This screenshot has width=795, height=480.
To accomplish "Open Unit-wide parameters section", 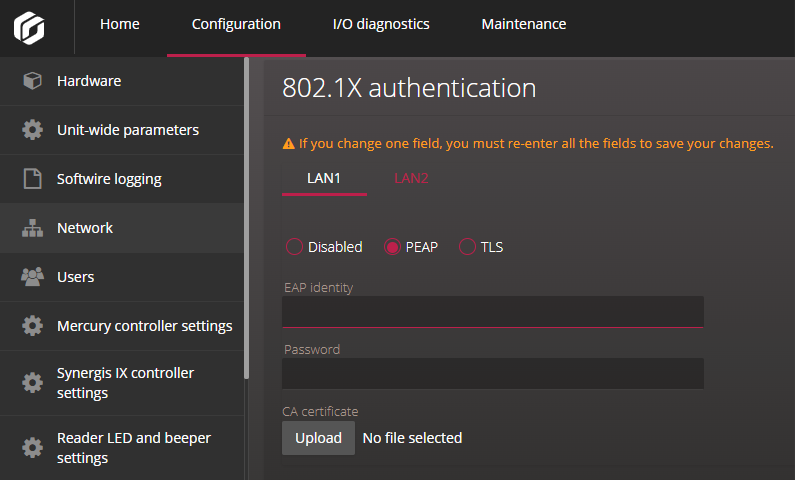I will pyautogui.click(x=122, y=130).
